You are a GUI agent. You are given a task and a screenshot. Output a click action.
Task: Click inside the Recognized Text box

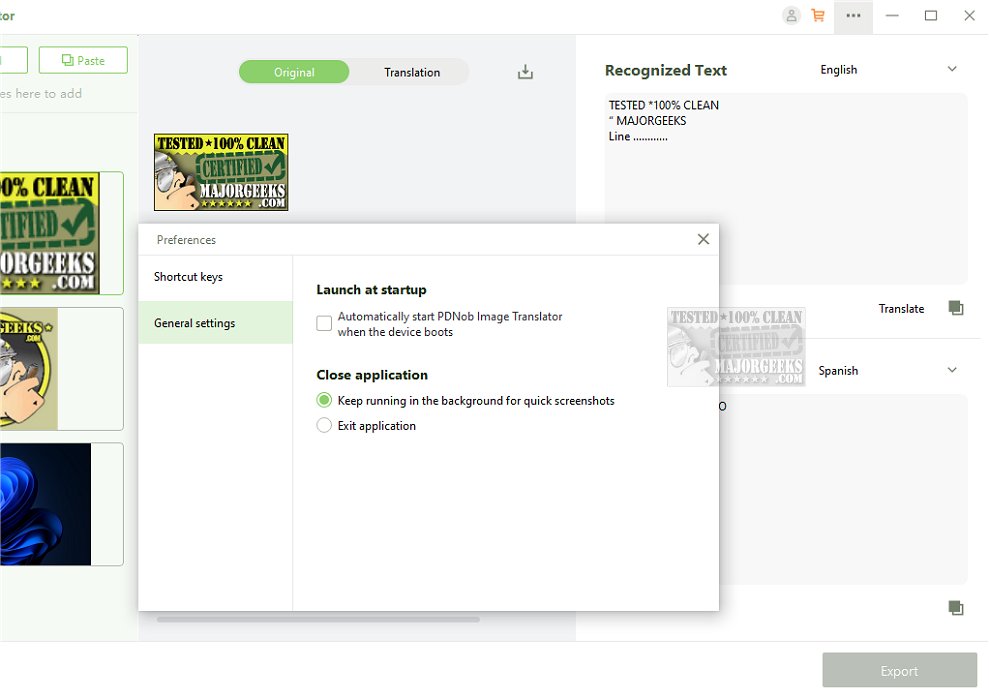tap(786, 189)
